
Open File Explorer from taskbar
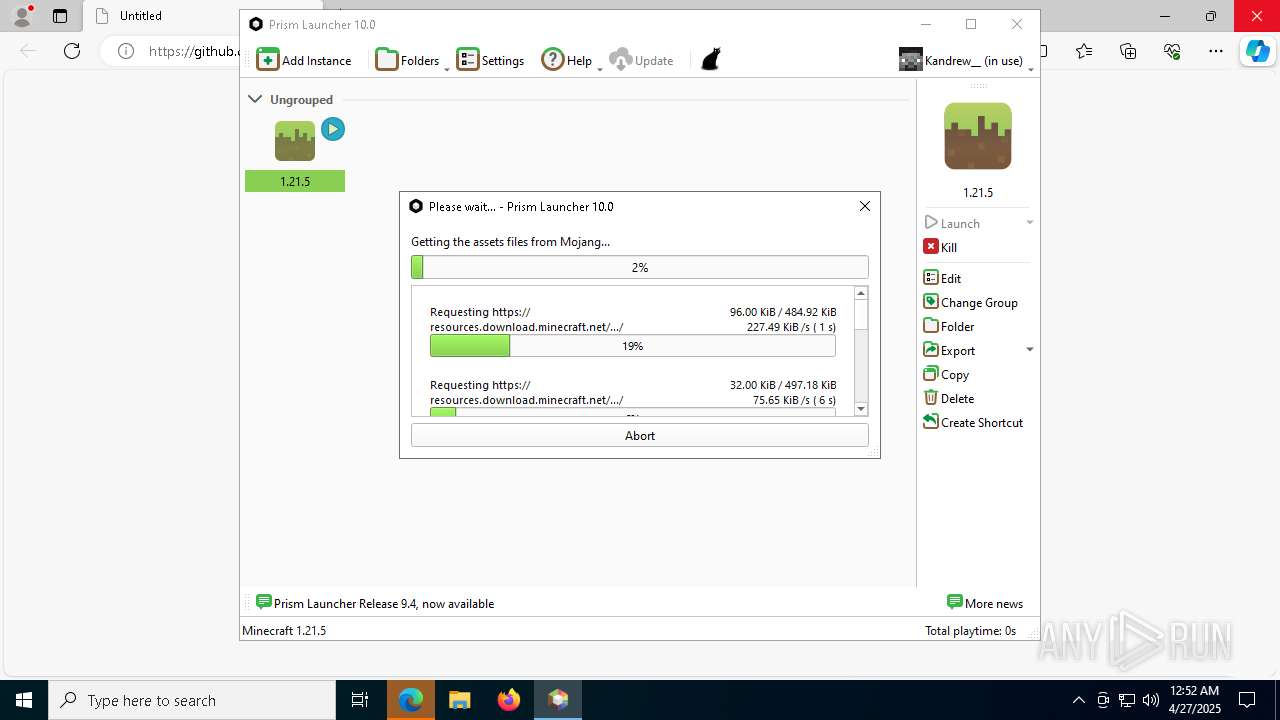(x=459, y=700)
